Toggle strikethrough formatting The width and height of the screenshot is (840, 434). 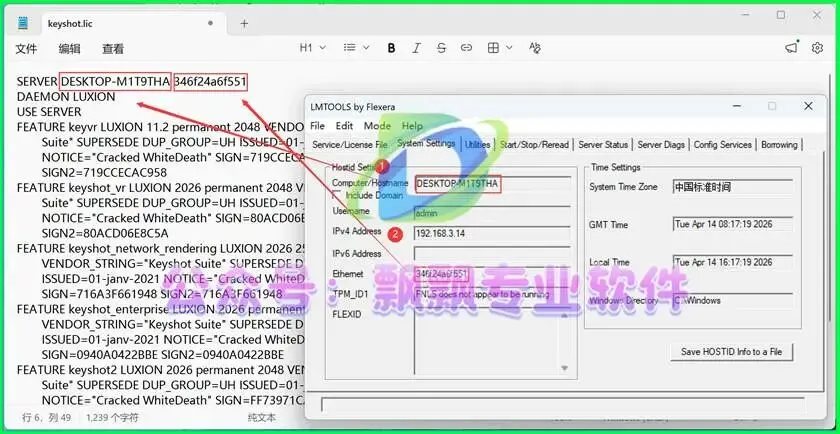(x=441, y=48)
